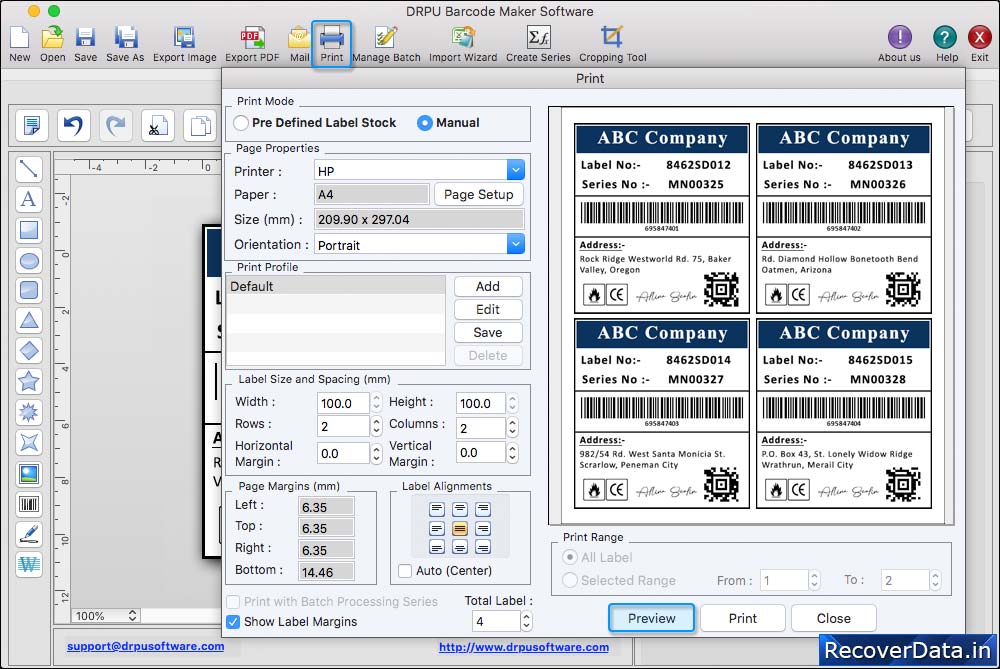This screenshot has width=1000, height=669.
Task: Click Save in Print Profile
Action: [x=488, y=332]
